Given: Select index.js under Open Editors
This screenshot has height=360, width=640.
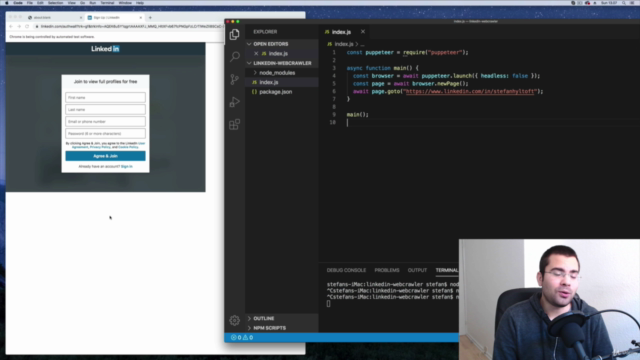Looking at the screenshot, I should [278, 53].
